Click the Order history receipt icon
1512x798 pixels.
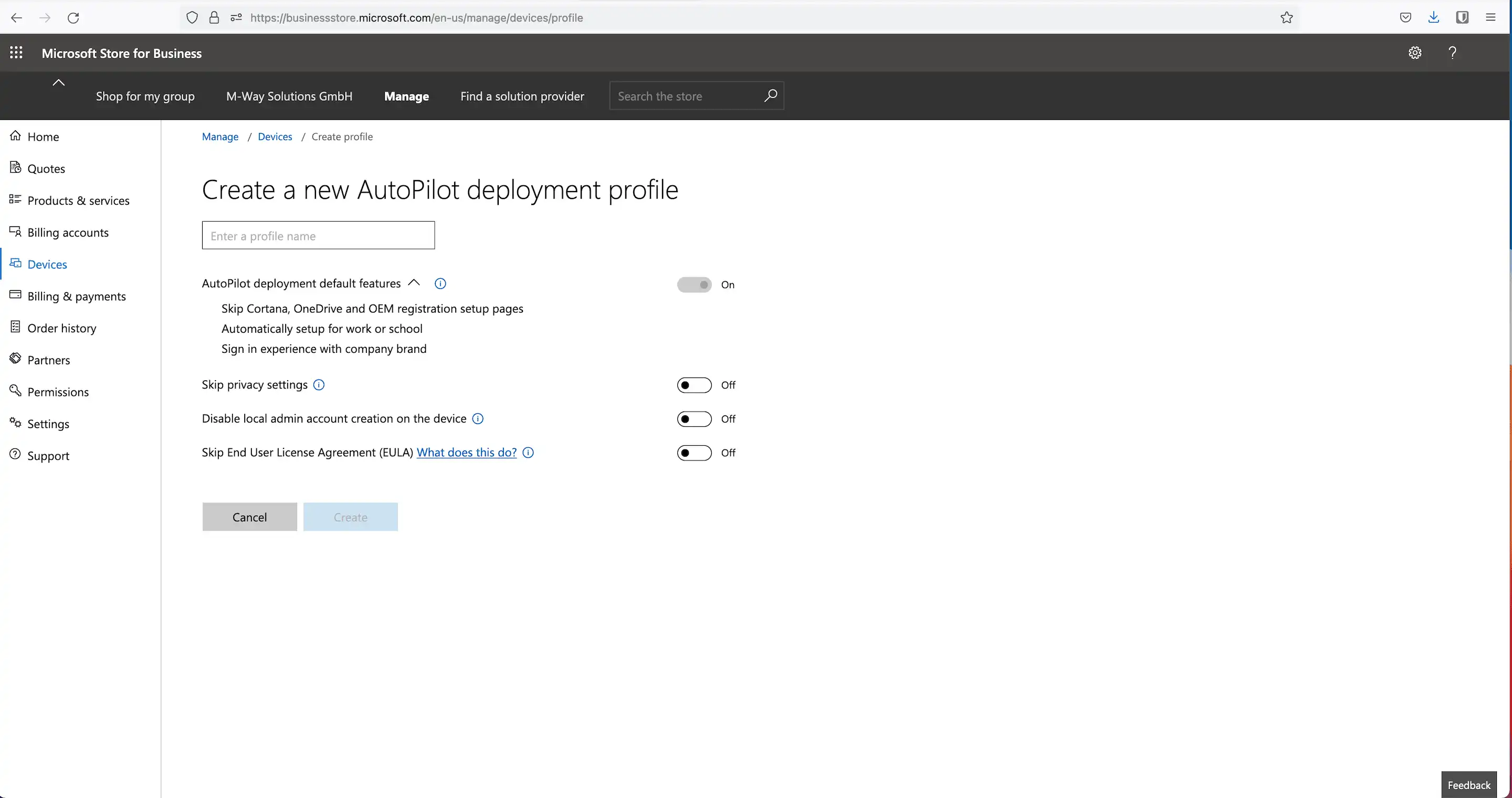coord(15,328)
